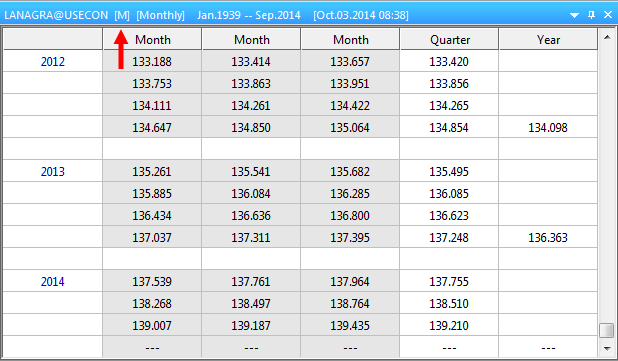Select the 2013 year row label
The image size is (618, 361).
point(53,171)
